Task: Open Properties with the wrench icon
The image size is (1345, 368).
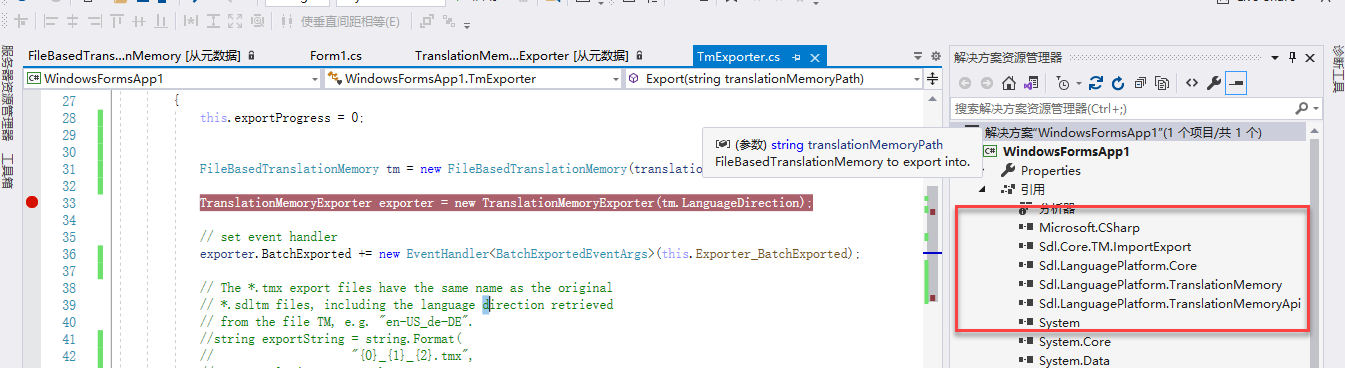Action: click(x=1214, y=84)
